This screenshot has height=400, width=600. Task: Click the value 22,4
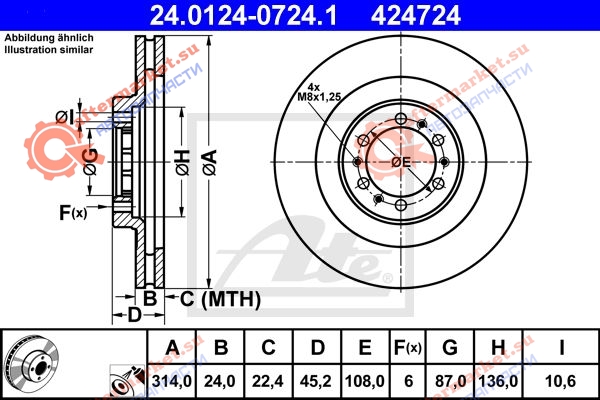268,381
